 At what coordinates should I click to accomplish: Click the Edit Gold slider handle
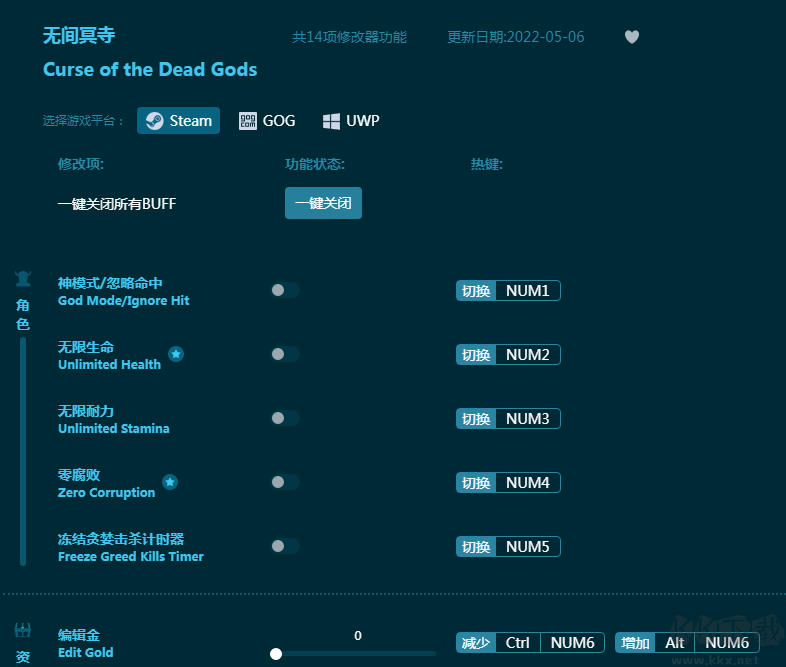point(276,653)
